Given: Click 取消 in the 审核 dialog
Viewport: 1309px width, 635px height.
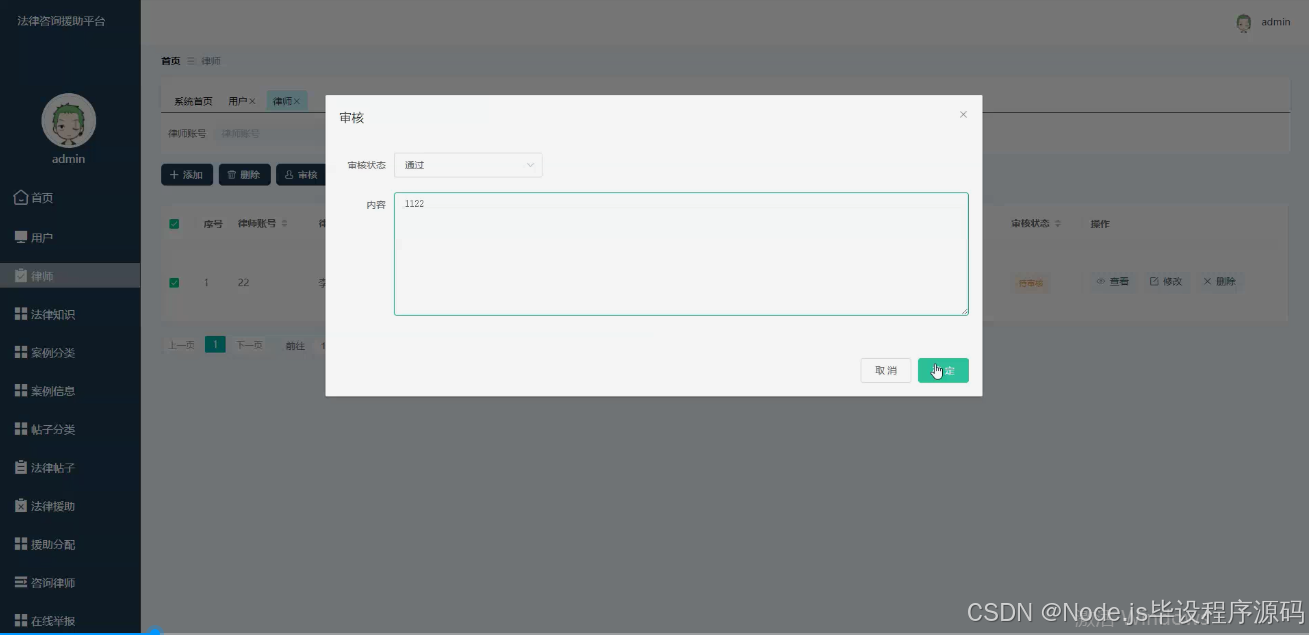Looking at the screenshot, I should click(886, 370).
